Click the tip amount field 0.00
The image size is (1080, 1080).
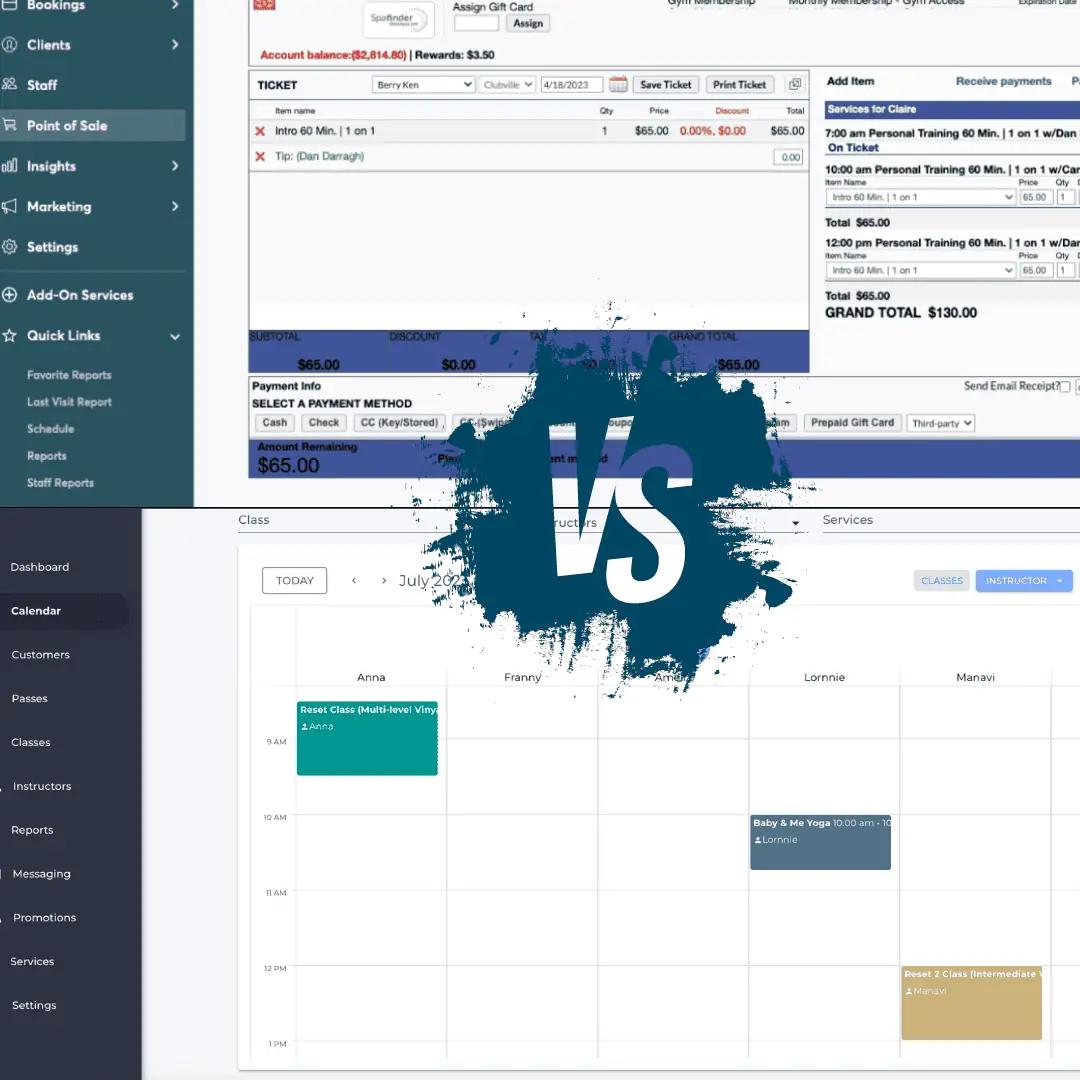[x=789, y=157]
